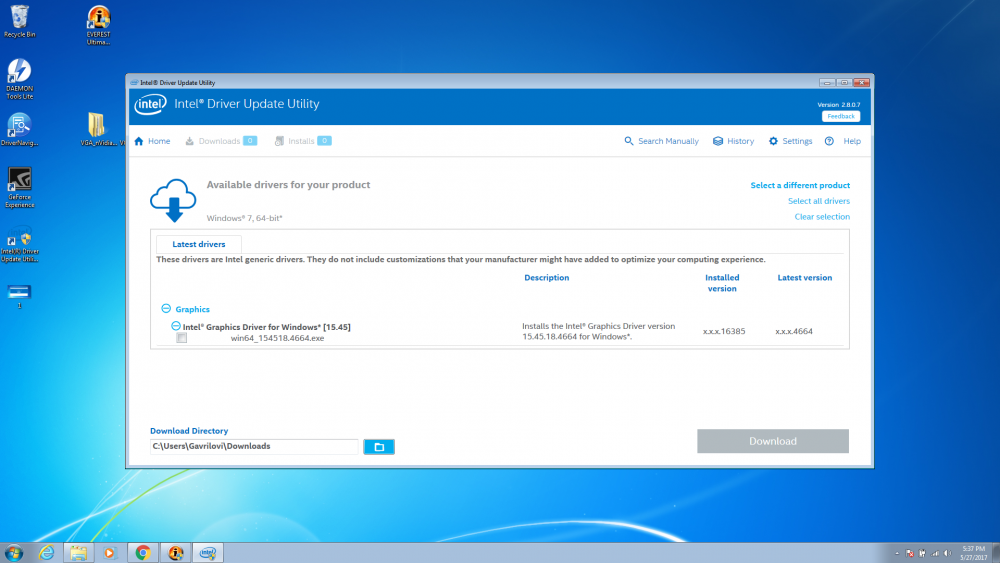Click the Download button
The width and height of the screenshot is (1000, 563).
[x=772, y=441]
